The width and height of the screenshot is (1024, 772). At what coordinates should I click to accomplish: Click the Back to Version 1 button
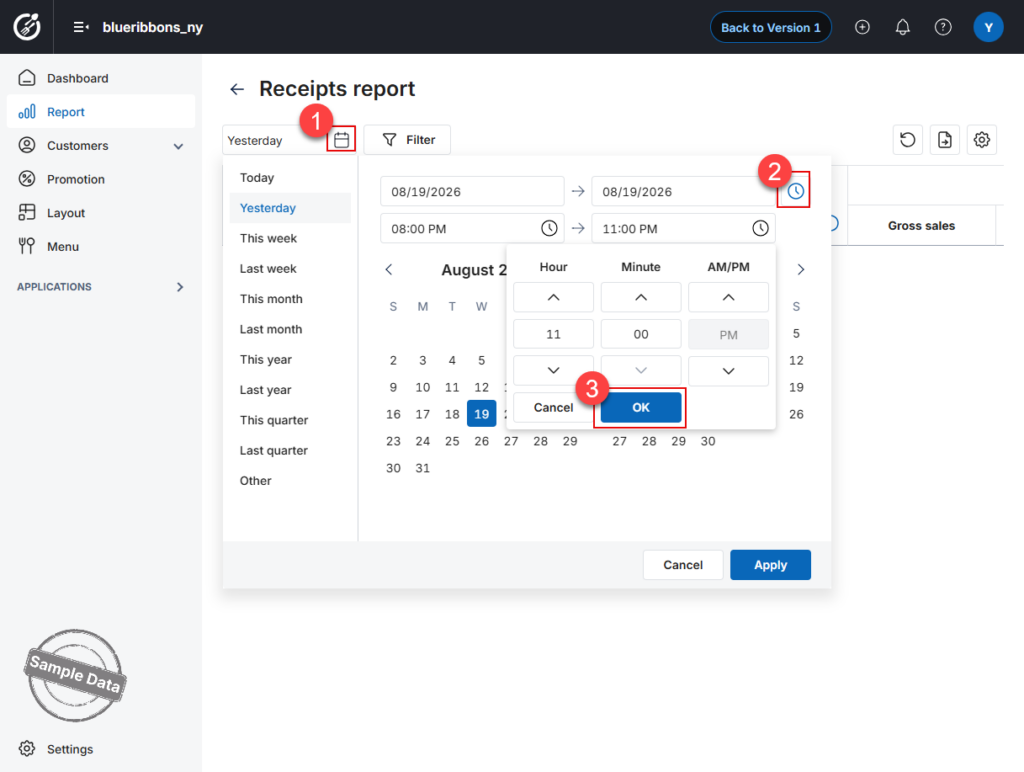(x=771, y=27)
